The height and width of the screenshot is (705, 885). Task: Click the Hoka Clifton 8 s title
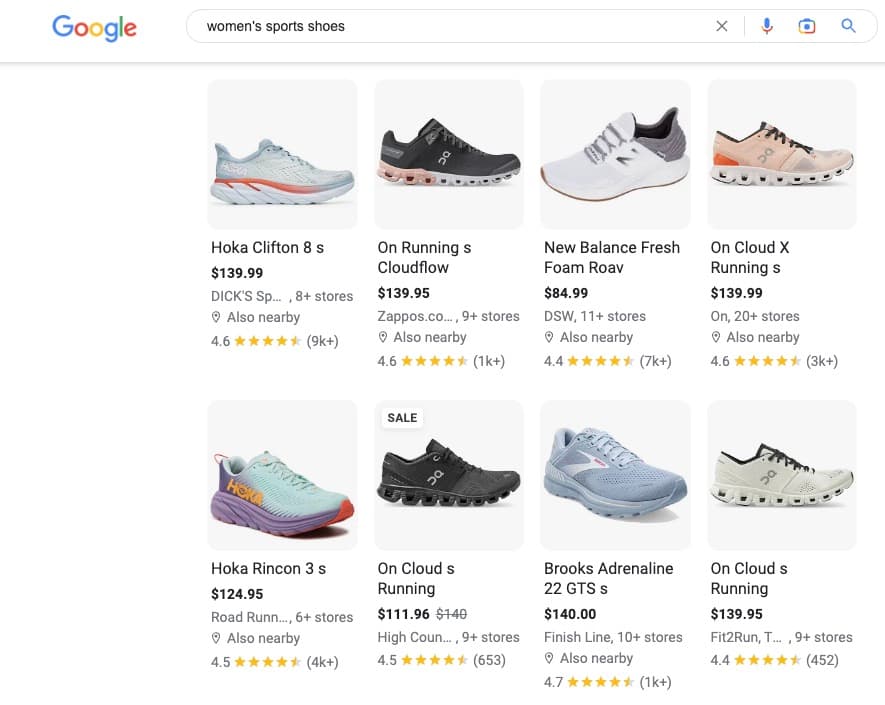tap(268, 247)
